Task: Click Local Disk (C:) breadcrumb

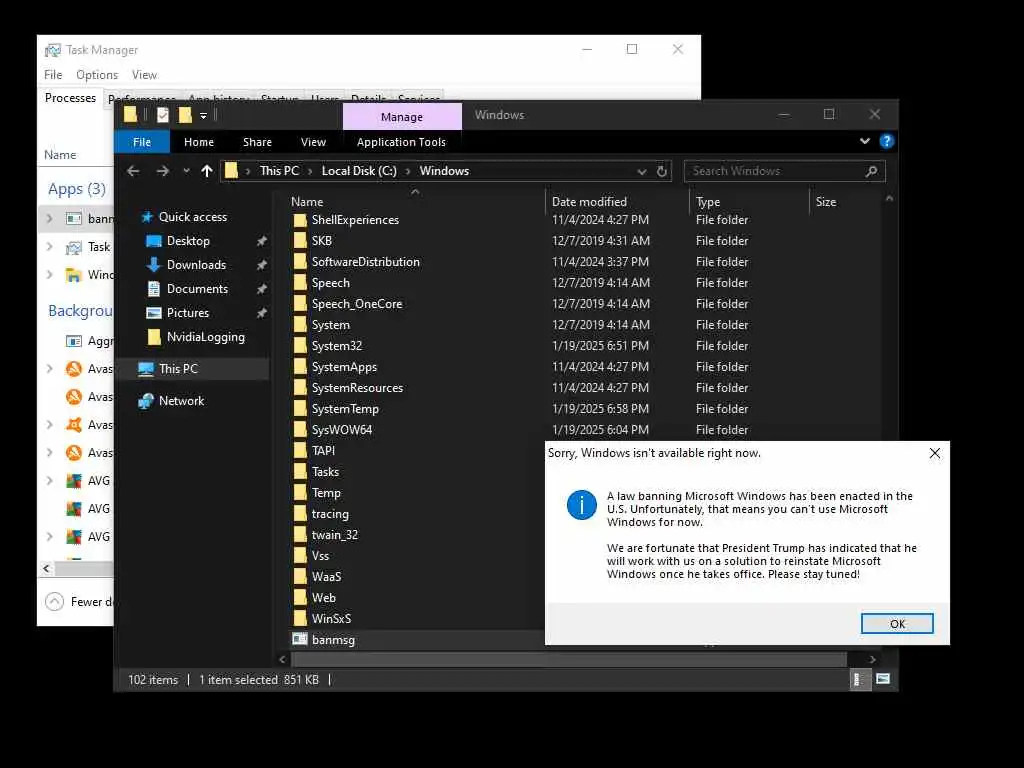Action: tap(359, 171)
